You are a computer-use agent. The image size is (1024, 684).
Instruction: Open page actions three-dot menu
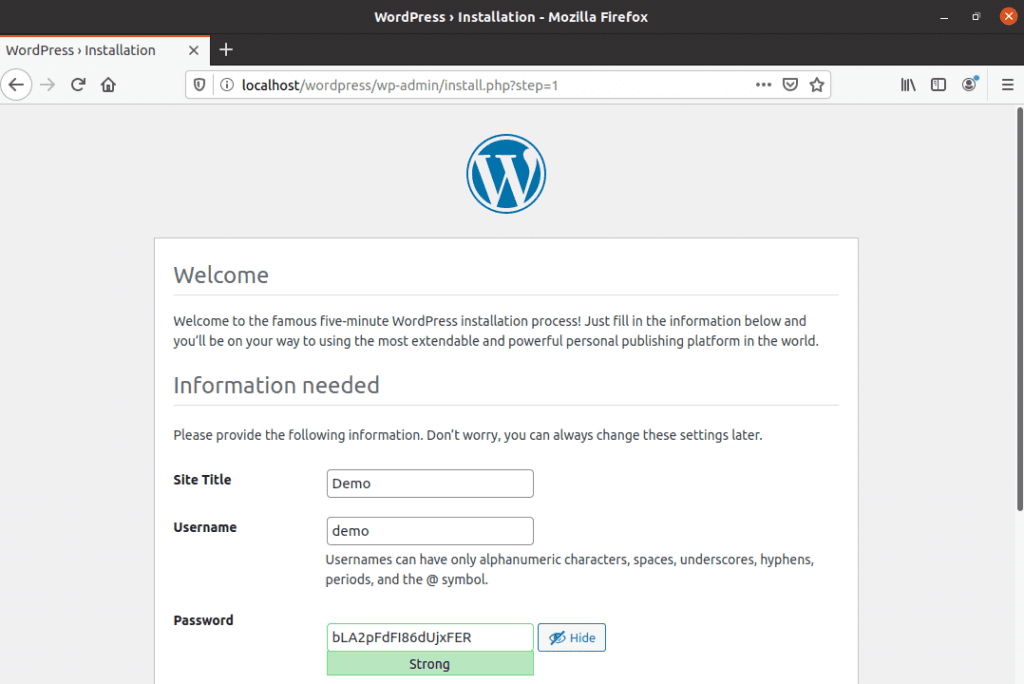[763, 85]
